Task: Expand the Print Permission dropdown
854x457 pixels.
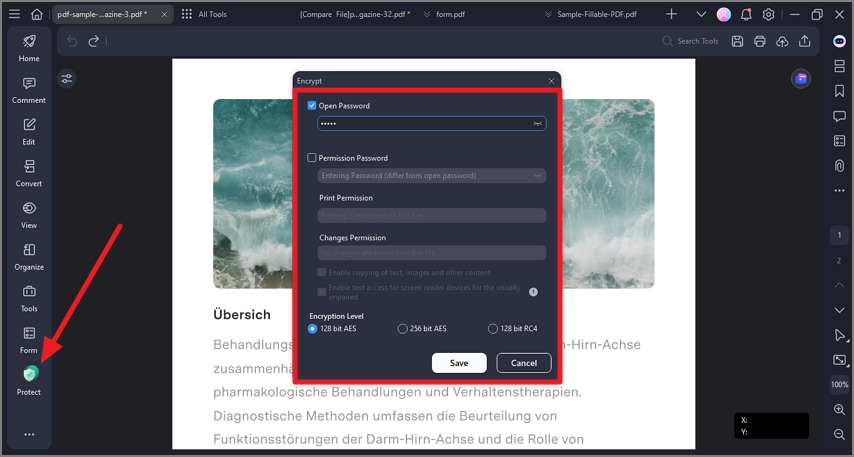Action: pyautogui.click(x=432, y=216)
